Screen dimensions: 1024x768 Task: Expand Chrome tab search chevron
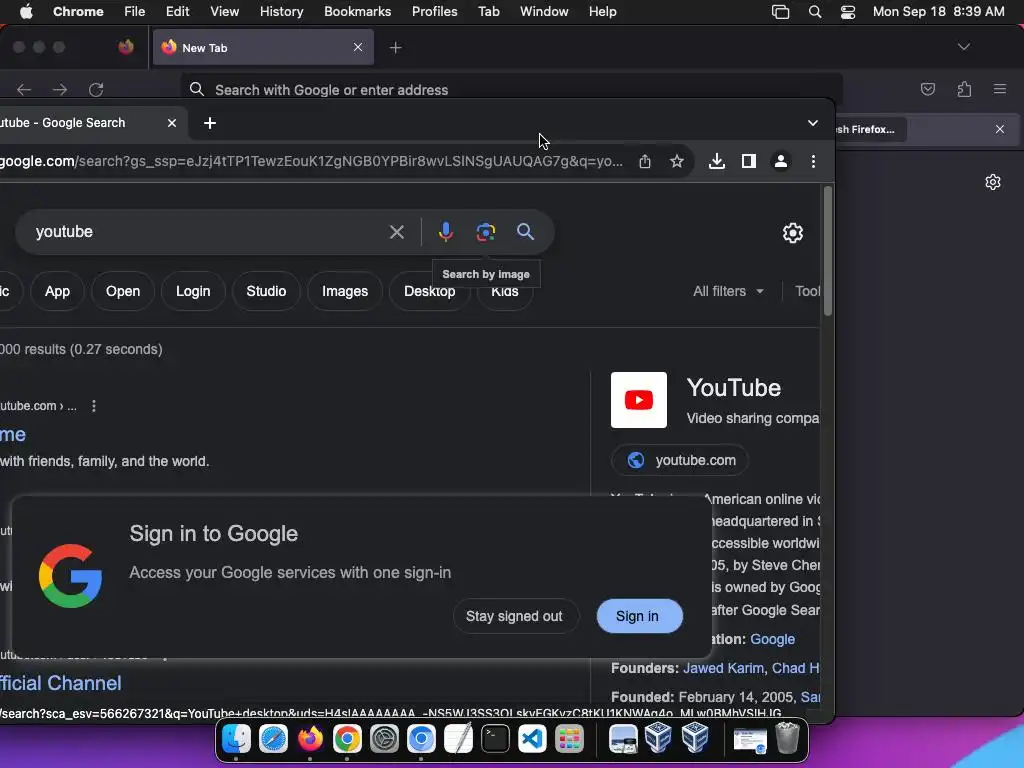click(x=812, y=123)
